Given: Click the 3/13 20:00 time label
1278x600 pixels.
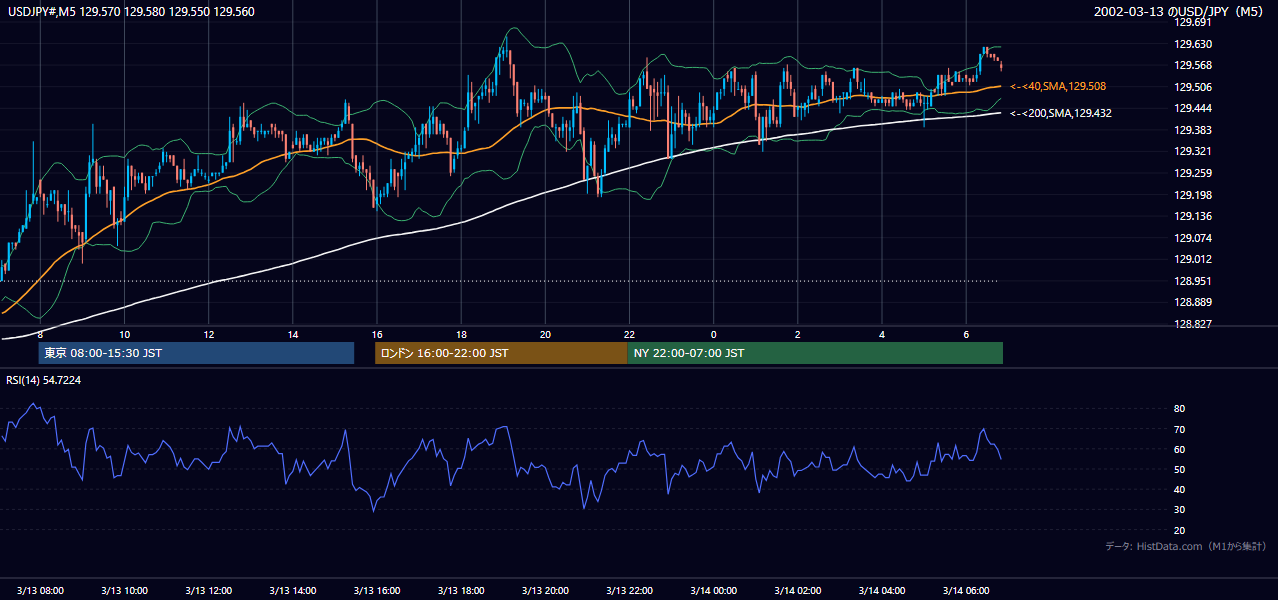Looking at the screenshot, I should 545,591.
